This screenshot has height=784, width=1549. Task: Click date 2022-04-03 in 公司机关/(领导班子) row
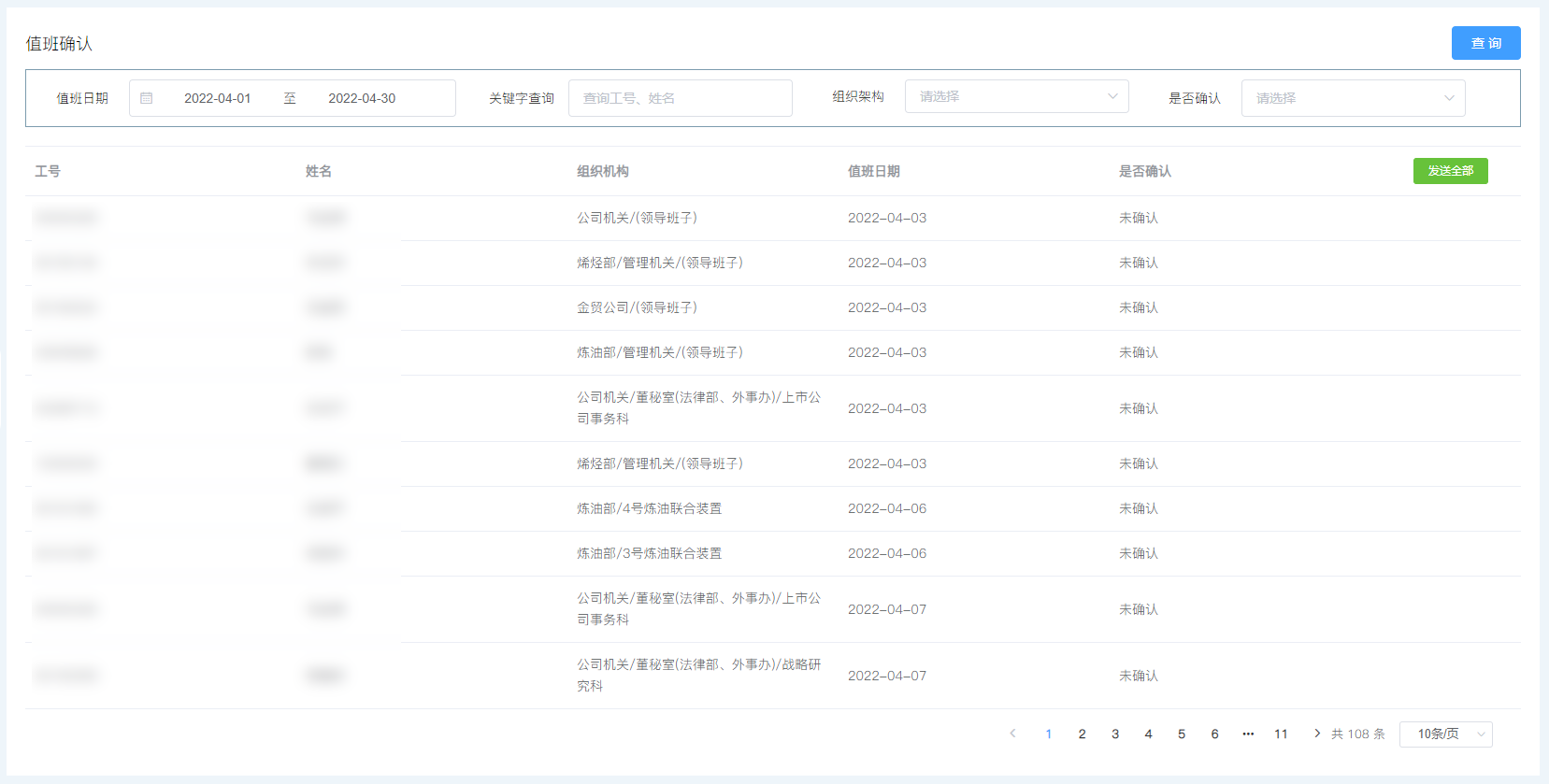(x=887, y=218)
